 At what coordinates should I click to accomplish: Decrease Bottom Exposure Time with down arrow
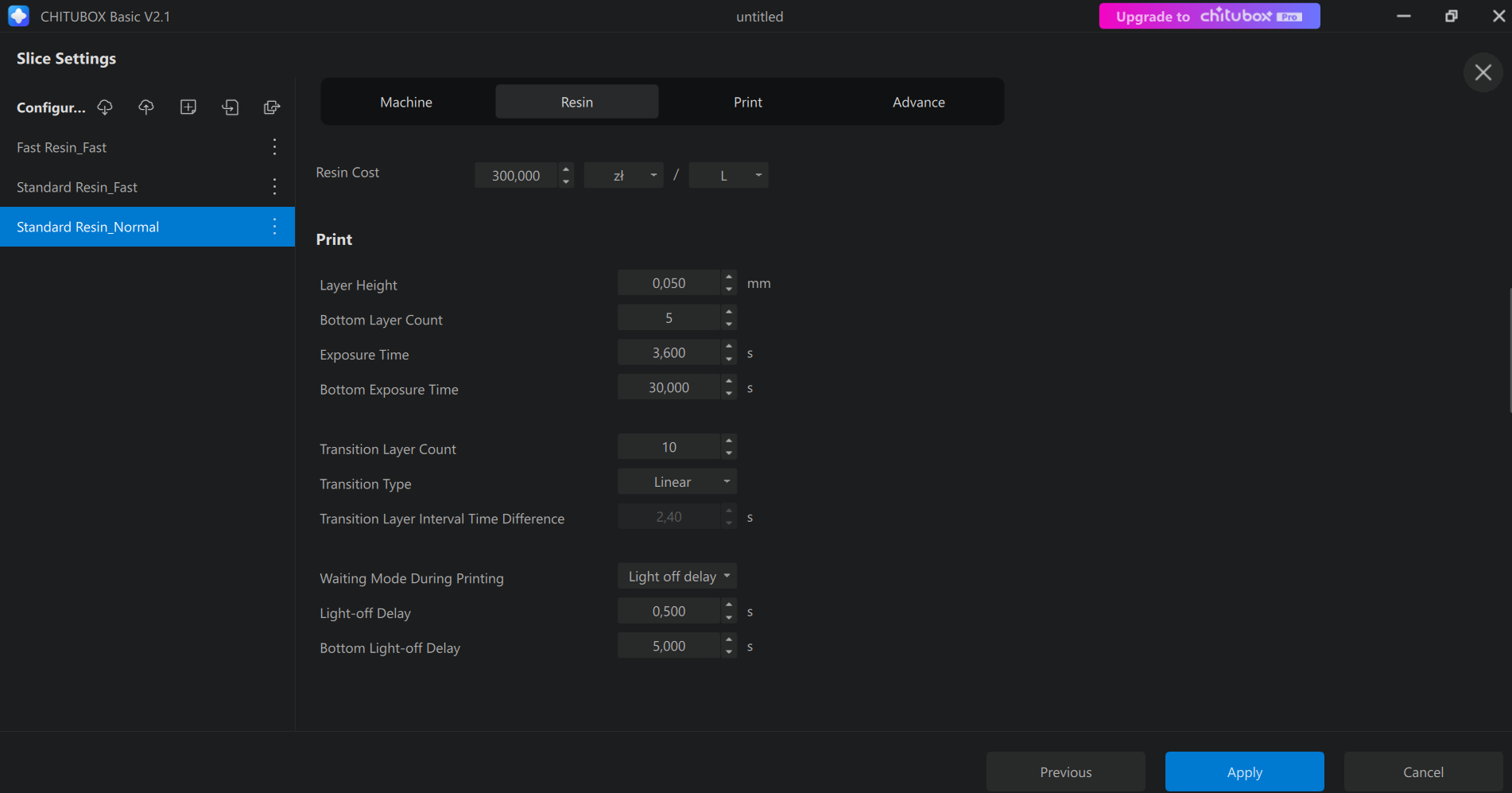(x=729, y=394)
